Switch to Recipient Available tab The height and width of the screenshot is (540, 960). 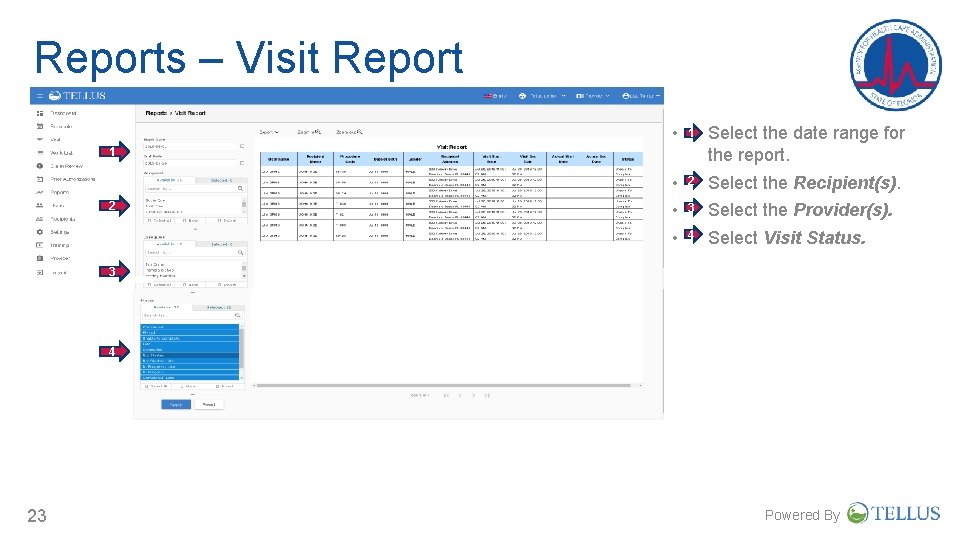click(x=170, y=181)
